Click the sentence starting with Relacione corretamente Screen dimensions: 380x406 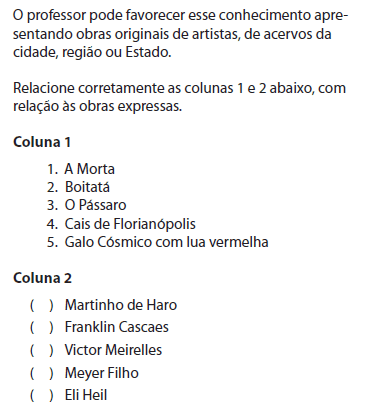tap(179, 97)
